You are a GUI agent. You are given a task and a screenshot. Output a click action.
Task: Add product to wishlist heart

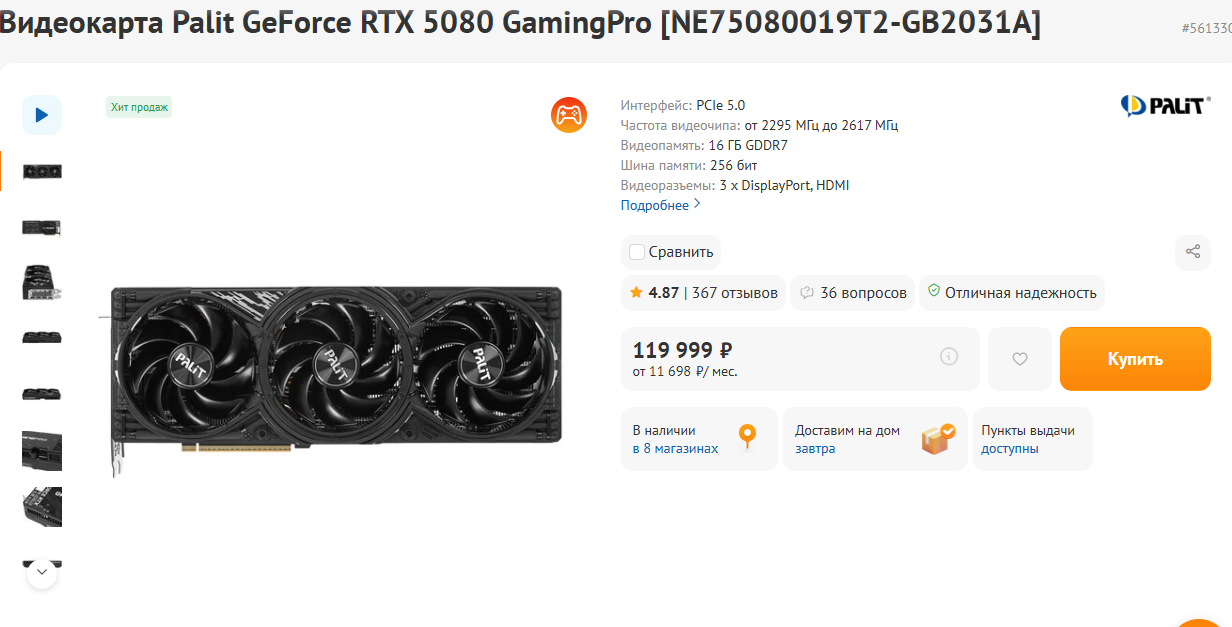[x=1020, y=359]
